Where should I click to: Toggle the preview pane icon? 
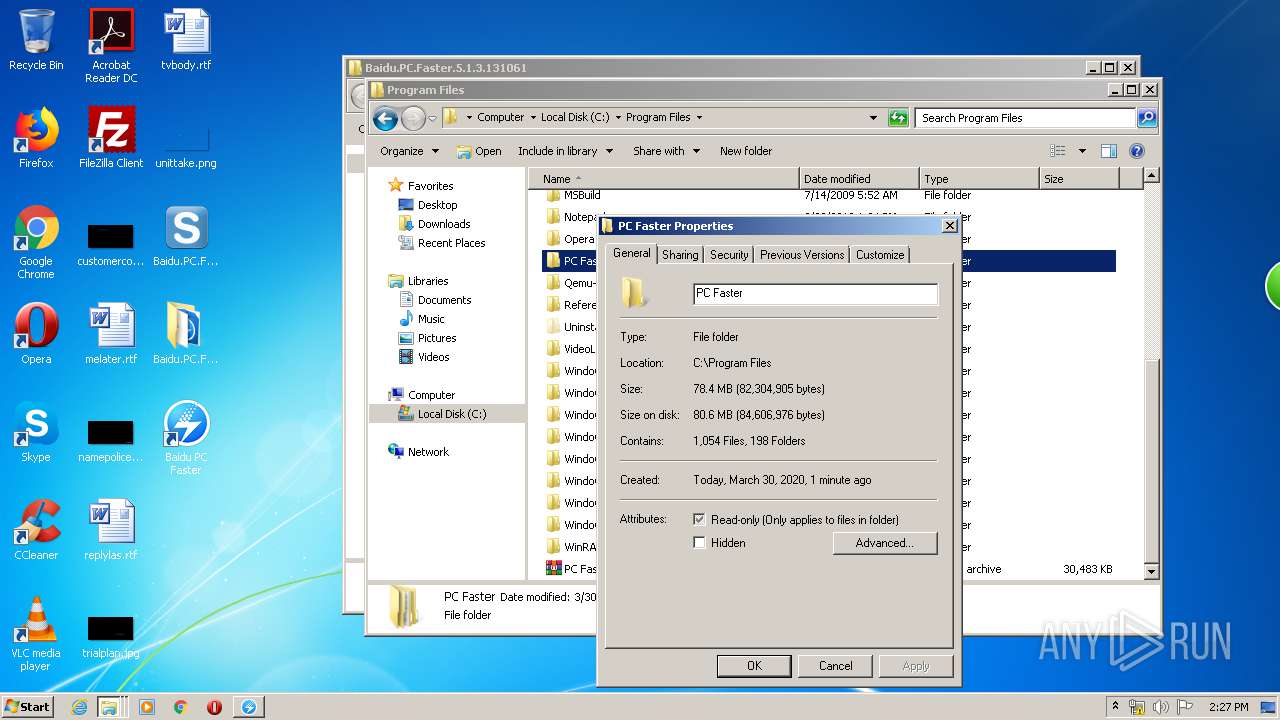pyautogui.click(x=1108, y=151)
